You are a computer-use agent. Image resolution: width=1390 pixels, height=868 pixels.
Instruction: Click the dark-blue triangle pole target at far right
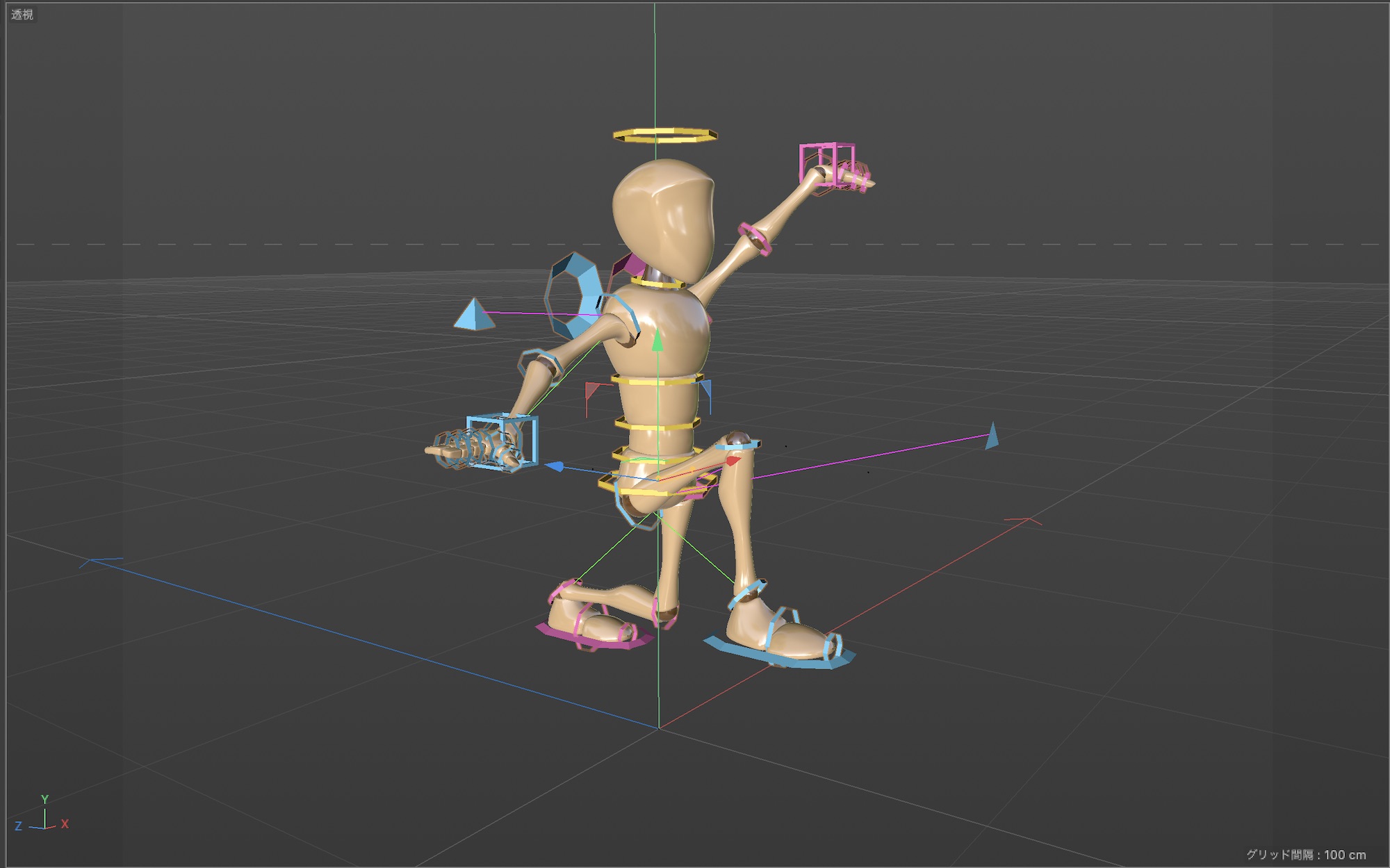point(992,436)
